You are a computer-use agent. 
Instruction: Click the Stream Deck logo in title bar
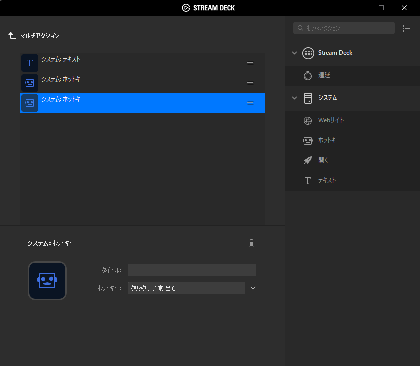[186, 8]
